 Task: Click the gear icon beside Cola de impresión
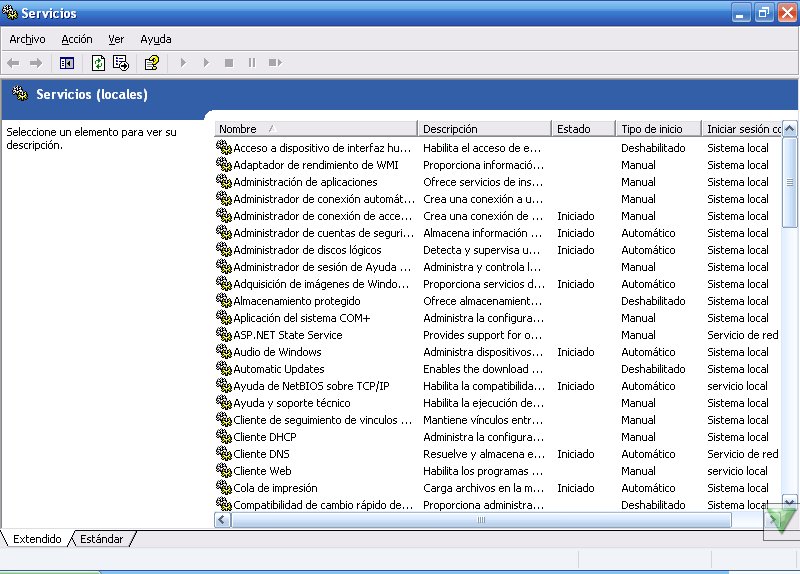click(223, 488)
